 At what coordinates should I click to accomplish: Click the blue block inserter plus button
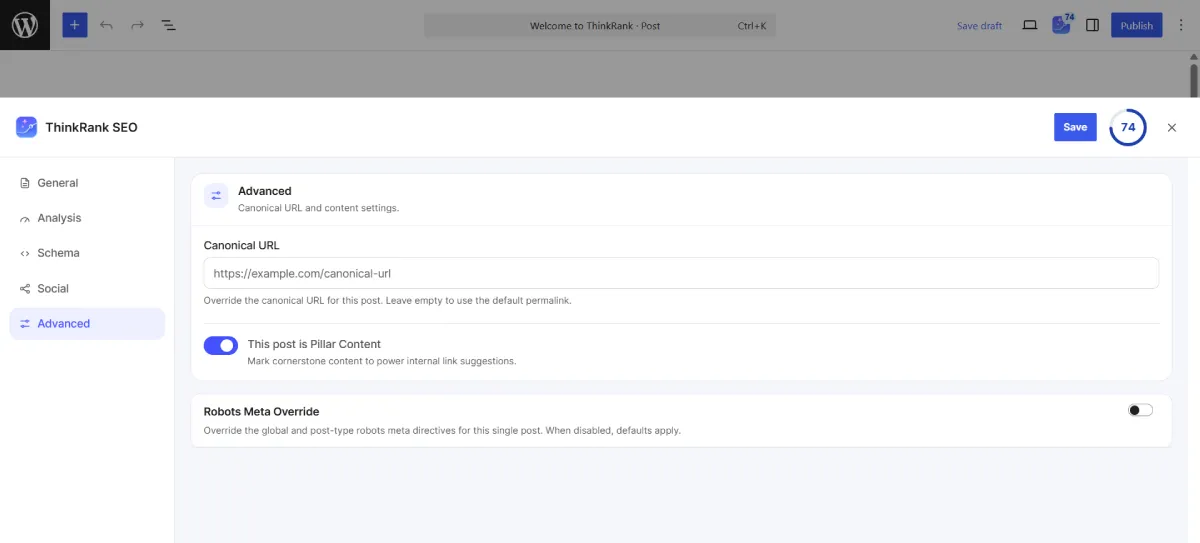pyautogui.click(x=75, y=25)
